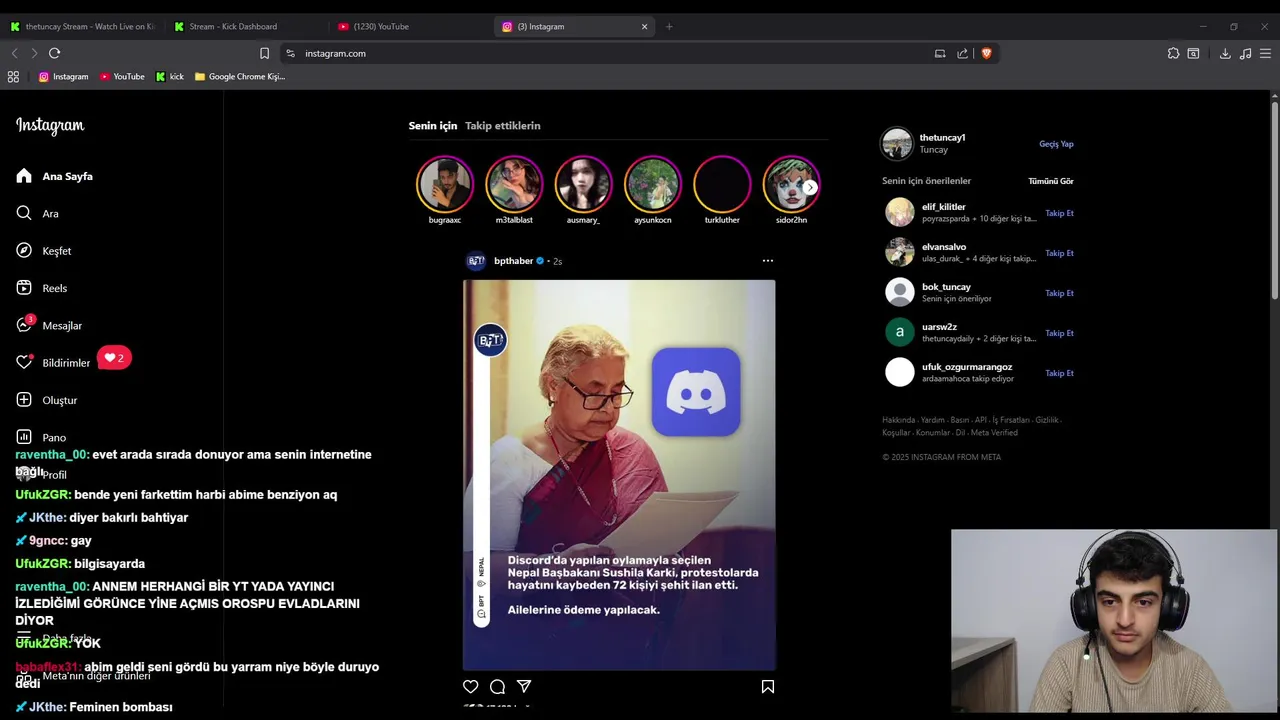Bookmark the page from the address bar

(x=264, y=53)
